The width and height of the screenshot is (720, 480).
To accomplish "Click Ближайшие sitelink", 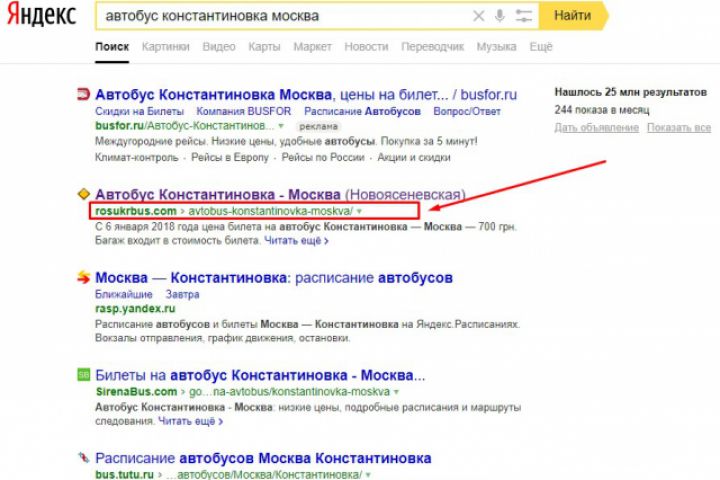I will (x=124, y=294).
